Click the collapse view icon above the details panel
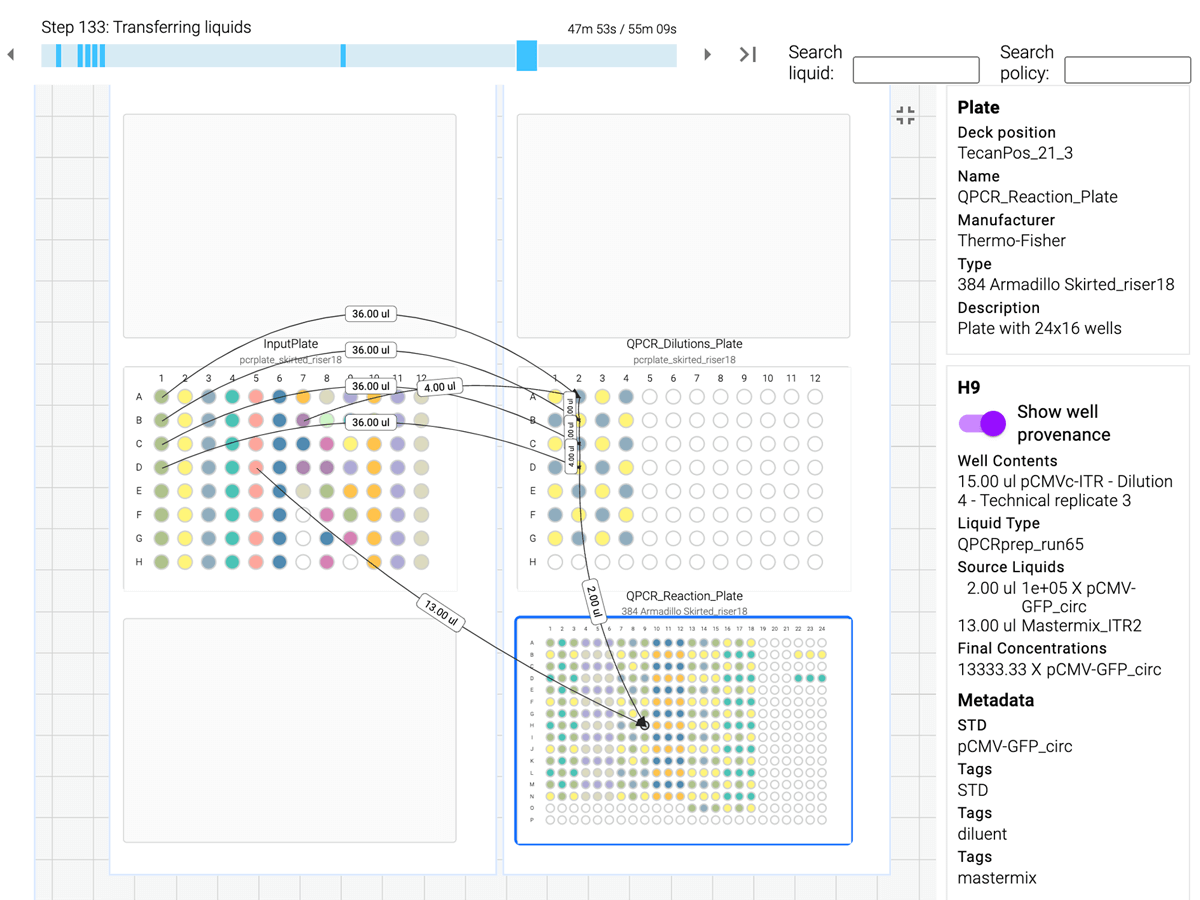 pyautogui.click(x=905, y=116)
